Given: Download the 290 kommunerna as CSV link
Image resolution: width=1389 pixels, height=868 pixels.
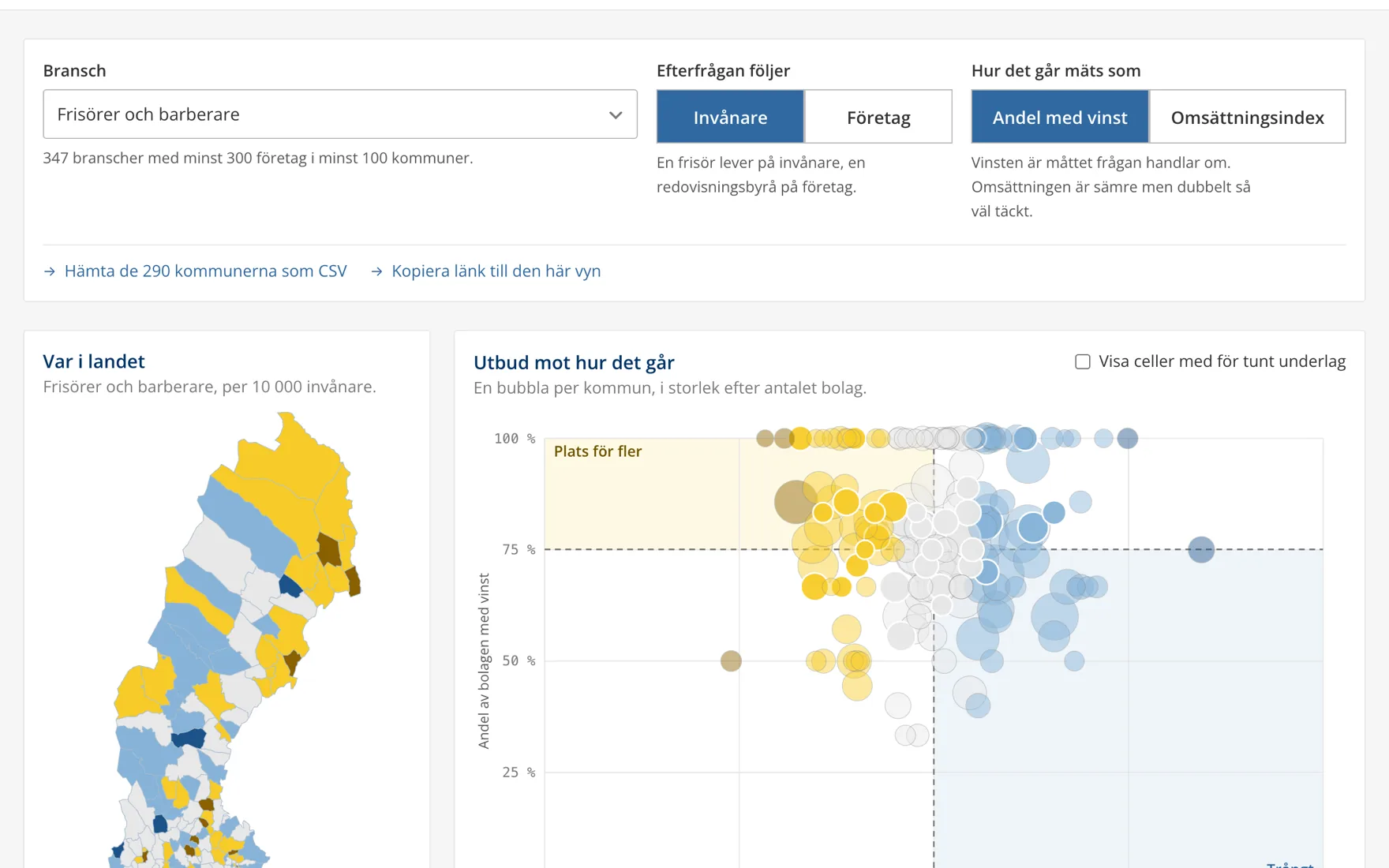Looking at the screenshot, I should click(x=195, y=271).
